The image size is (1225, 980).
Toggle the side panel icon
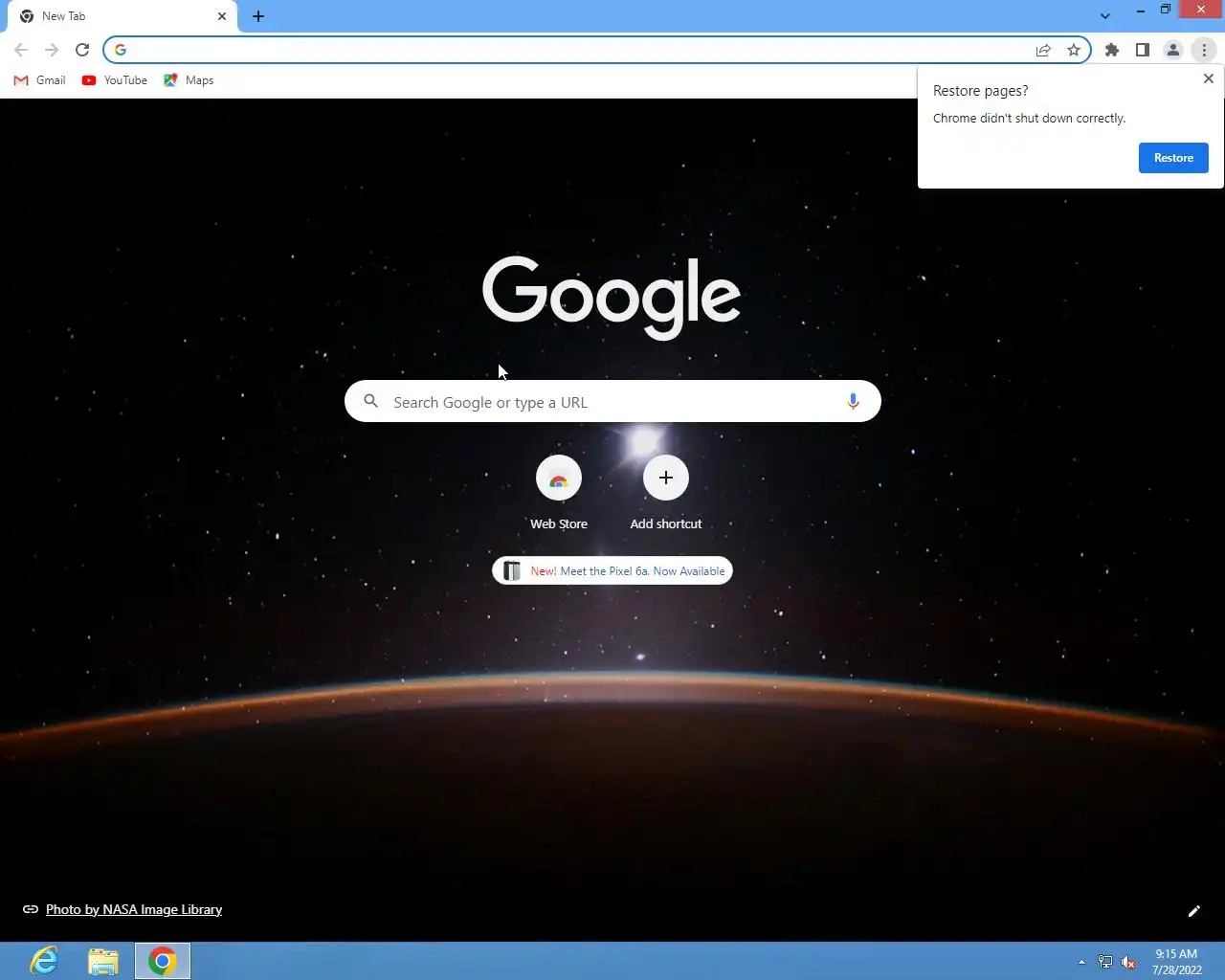pyautogui.click(x=1143, y=50)
